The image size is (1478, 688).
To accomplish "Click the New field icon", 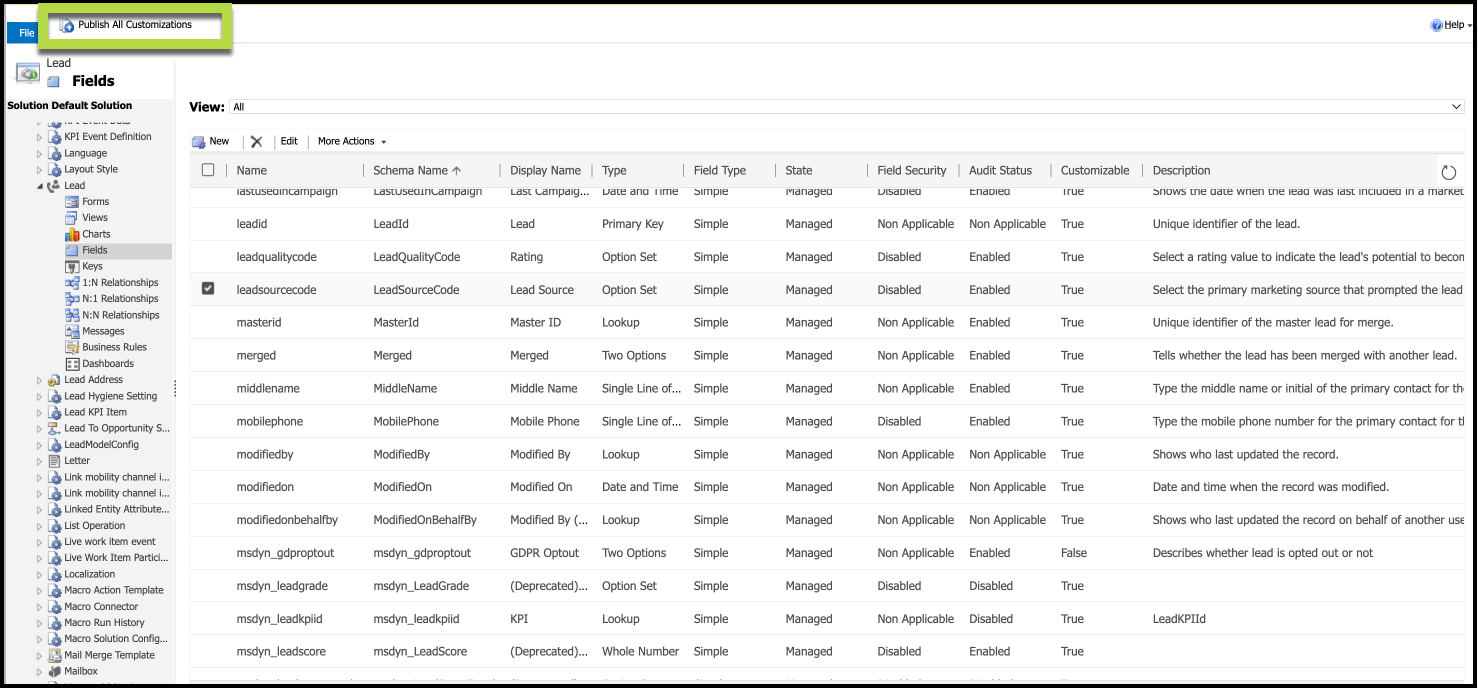I will point(198,142).
